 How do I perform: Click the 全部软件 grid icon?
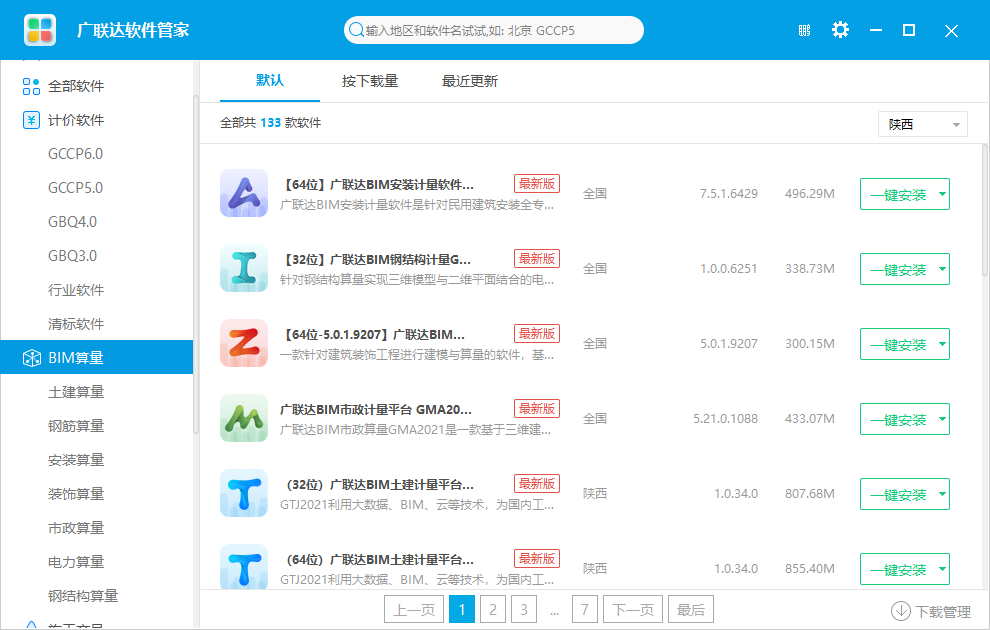click(x=31, y=86)
